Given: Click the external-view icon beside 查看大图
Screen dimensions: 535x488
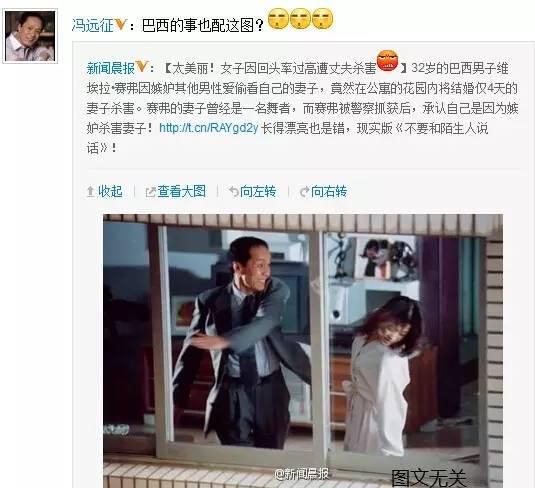Looking at the screenshot, I should (x=150, y=192).
